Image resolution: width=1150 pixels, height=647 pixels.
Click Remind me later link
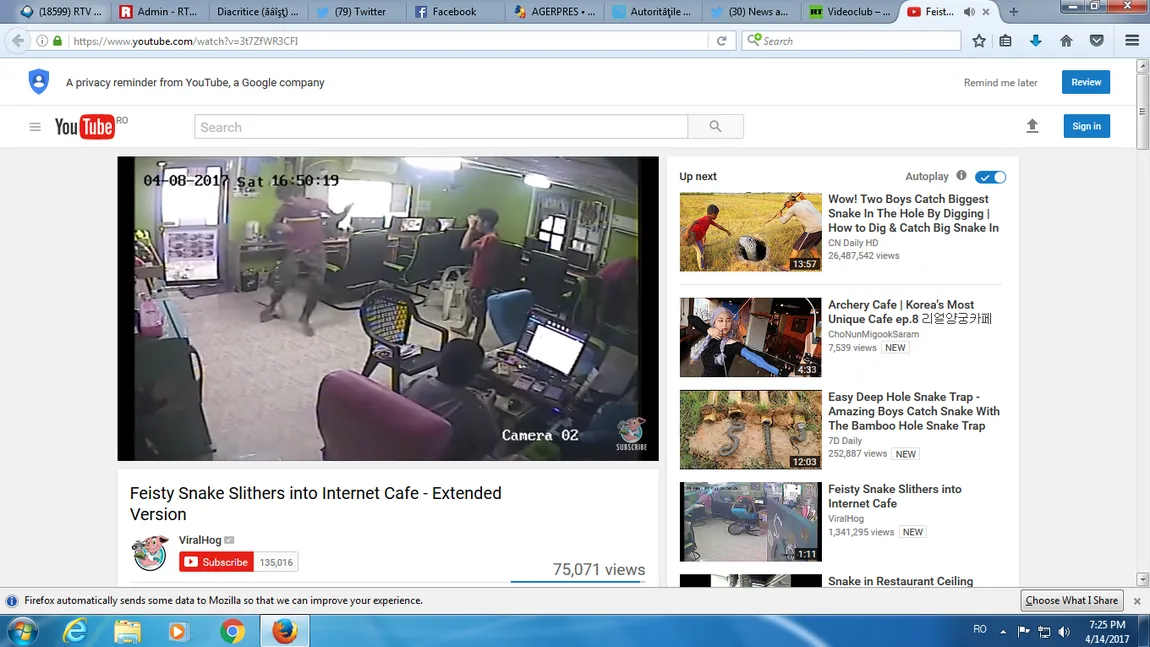[x=1000, y=83]
